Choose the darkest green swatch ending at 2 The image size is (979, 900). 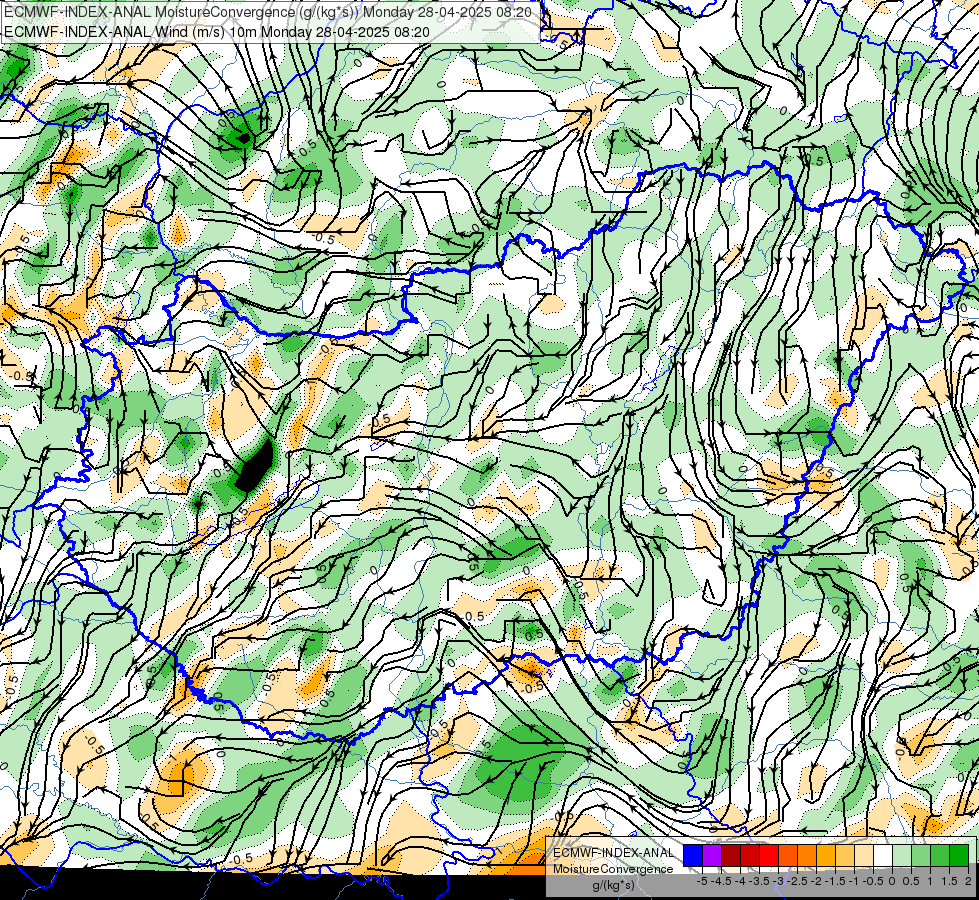(959, 856)
